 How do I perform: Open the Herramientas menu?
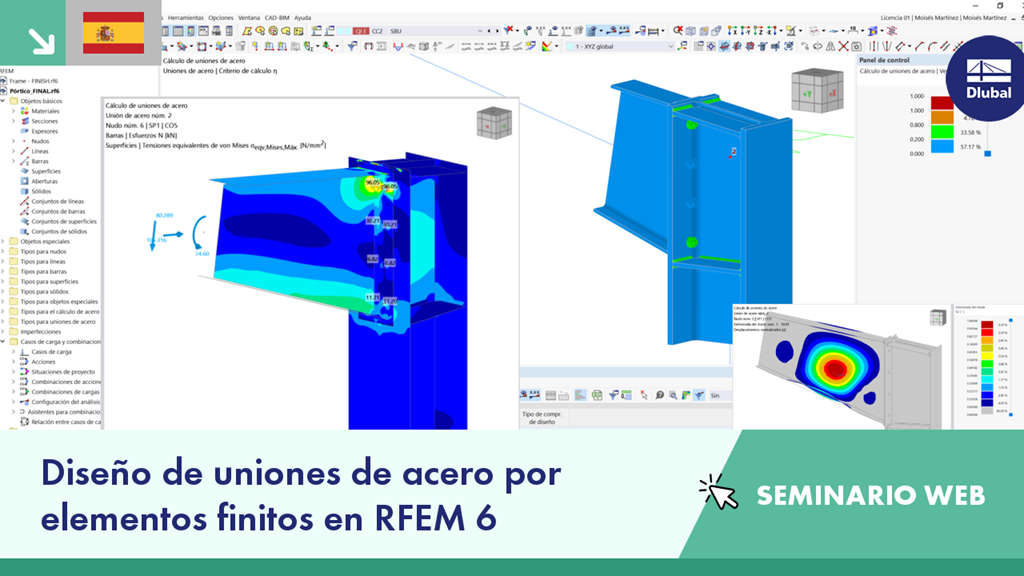pos(186,17)
